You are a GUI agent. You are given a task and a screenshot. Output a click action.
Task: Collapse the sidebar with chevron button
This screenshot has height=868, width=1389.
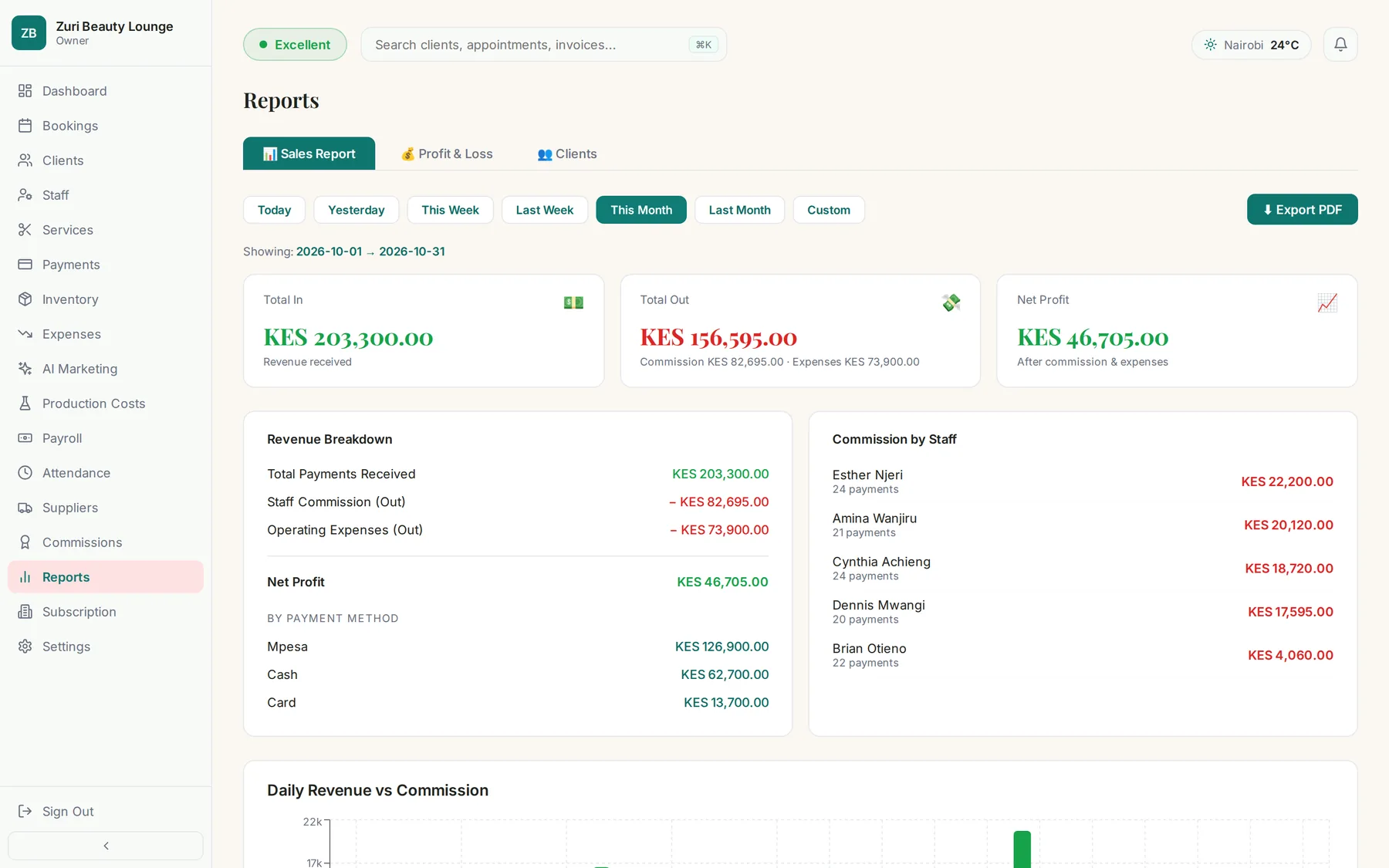pos(106,846)
